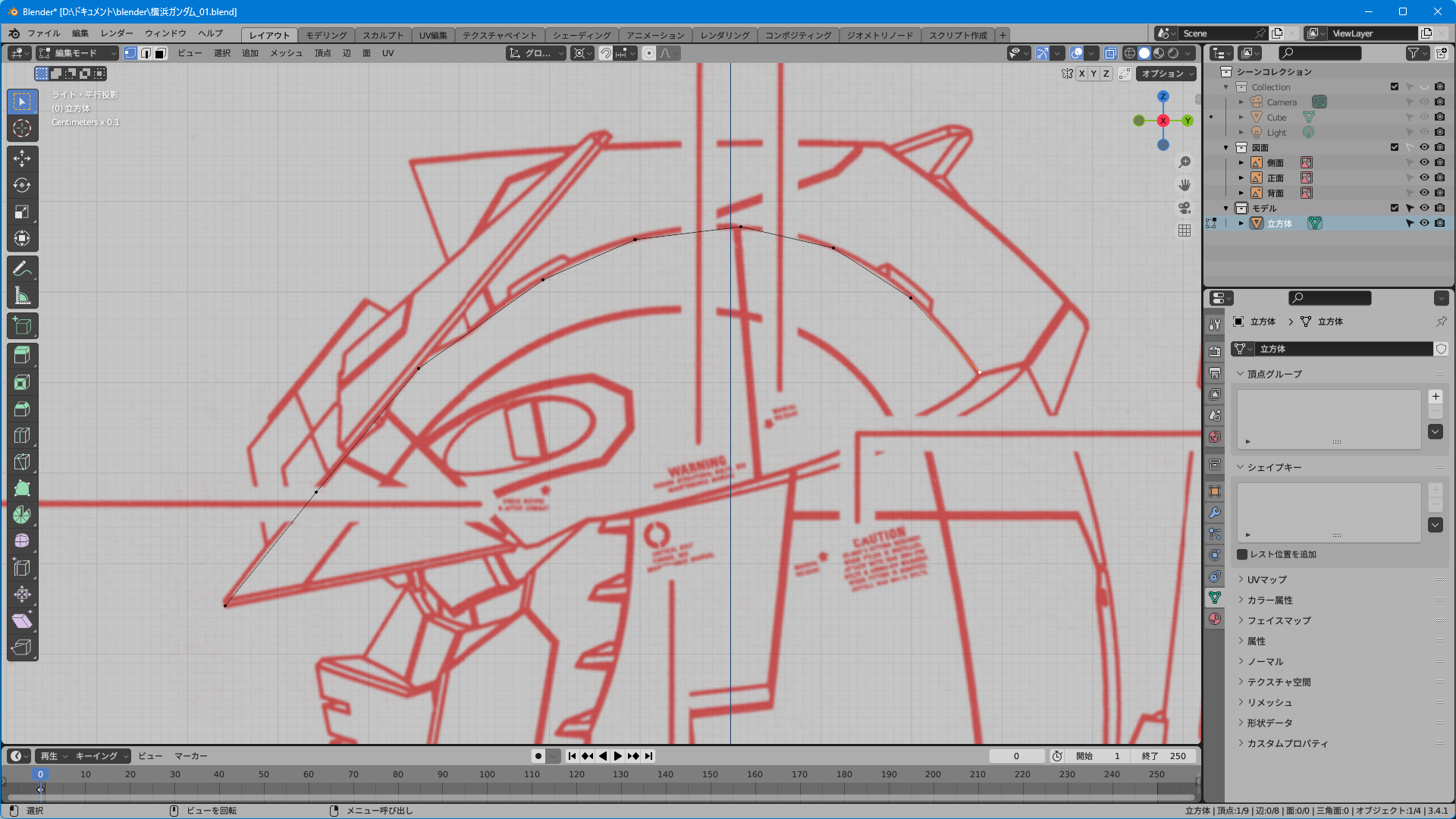Click the 終了 end frame field
The height and width of the screenshot is (819, 1456).
click(x=1164, y=756)
